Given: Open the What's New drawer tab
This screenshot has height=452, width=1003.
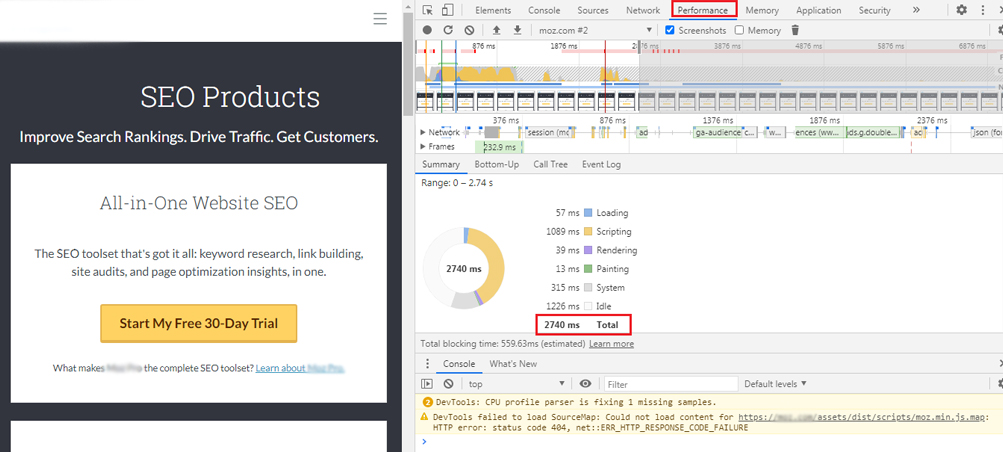Looking at the screenshot, I should (513, 364).
